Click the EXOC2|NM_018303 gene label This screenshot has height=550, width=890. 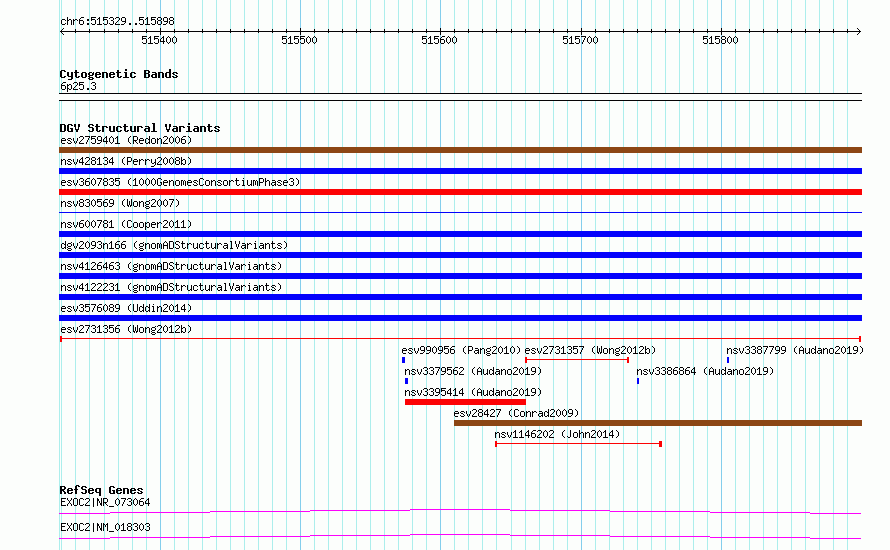click(105, 527)
